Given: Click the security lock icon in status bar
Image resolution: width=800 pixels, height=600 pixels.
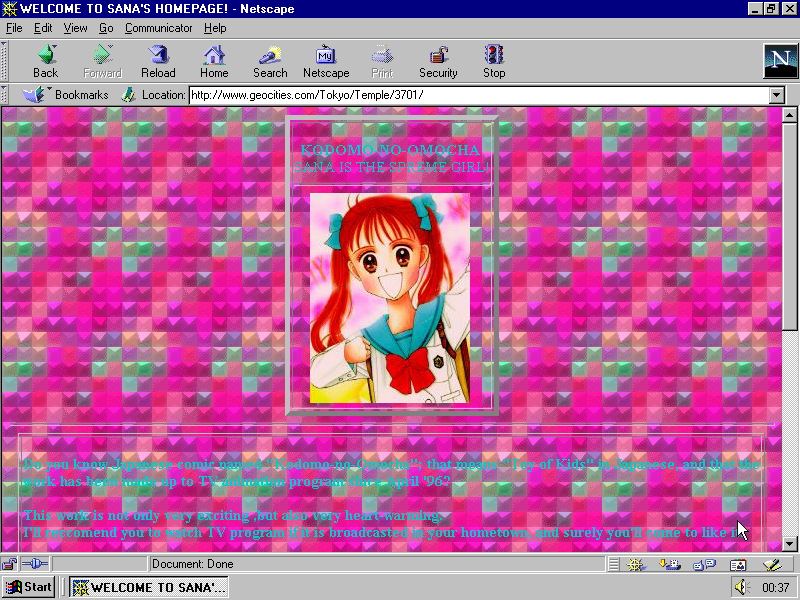Looking at the screenshot, I should (9, 564).
